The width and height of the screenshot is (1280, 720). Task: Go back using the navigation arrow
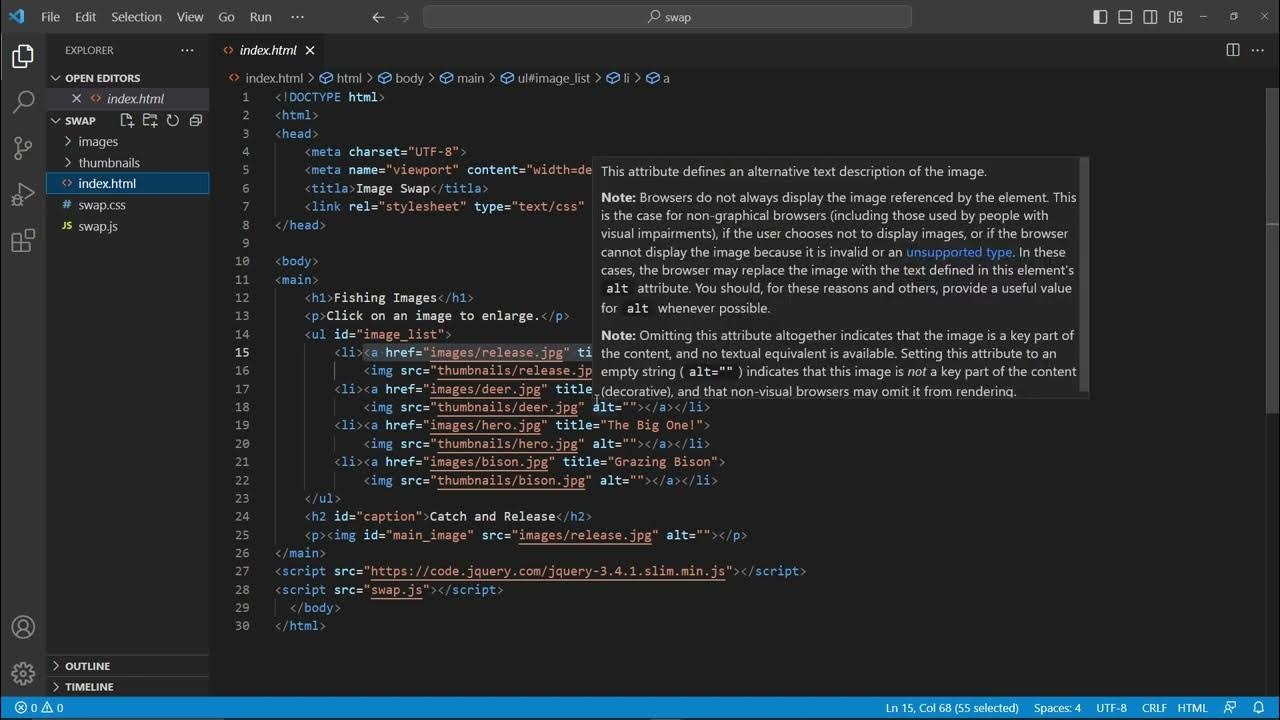378,17
